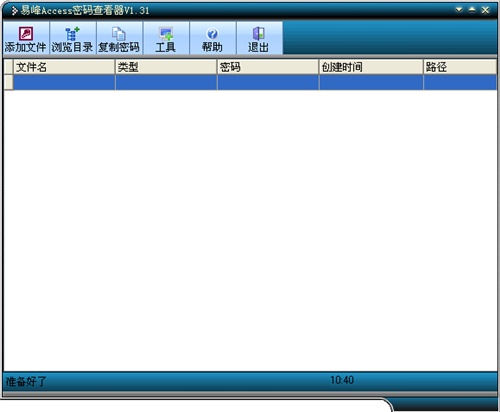Viewport: 500px width, 412px height.
Task: Select the highlighted row's selector cell
Action: tap(9, 82)
